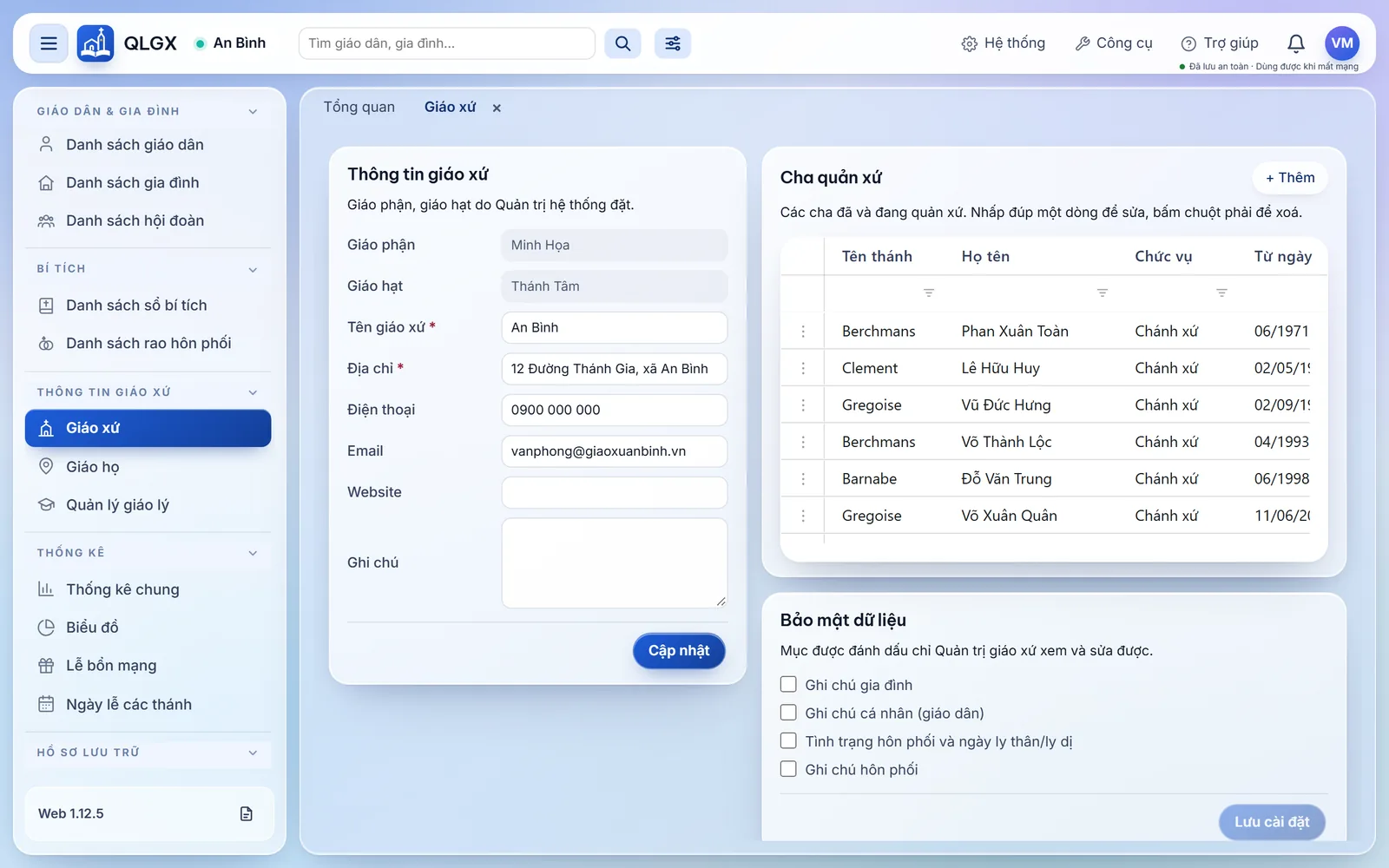1389x868 pixels.
Task: Click the Lưu cài đặt button
Action: [x=1272, y=822]
